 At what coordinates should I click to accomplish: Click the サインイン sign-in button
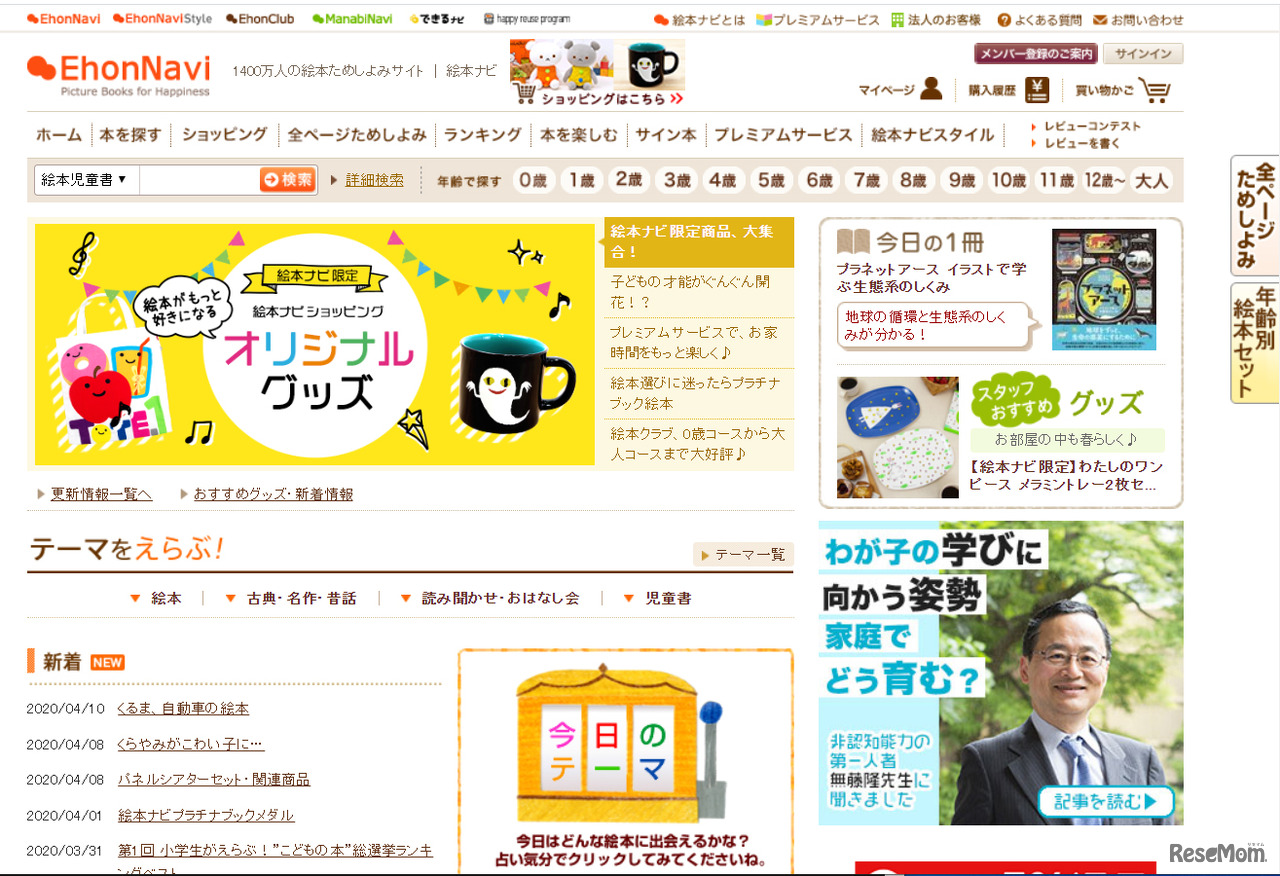[x=1144, y=54]
